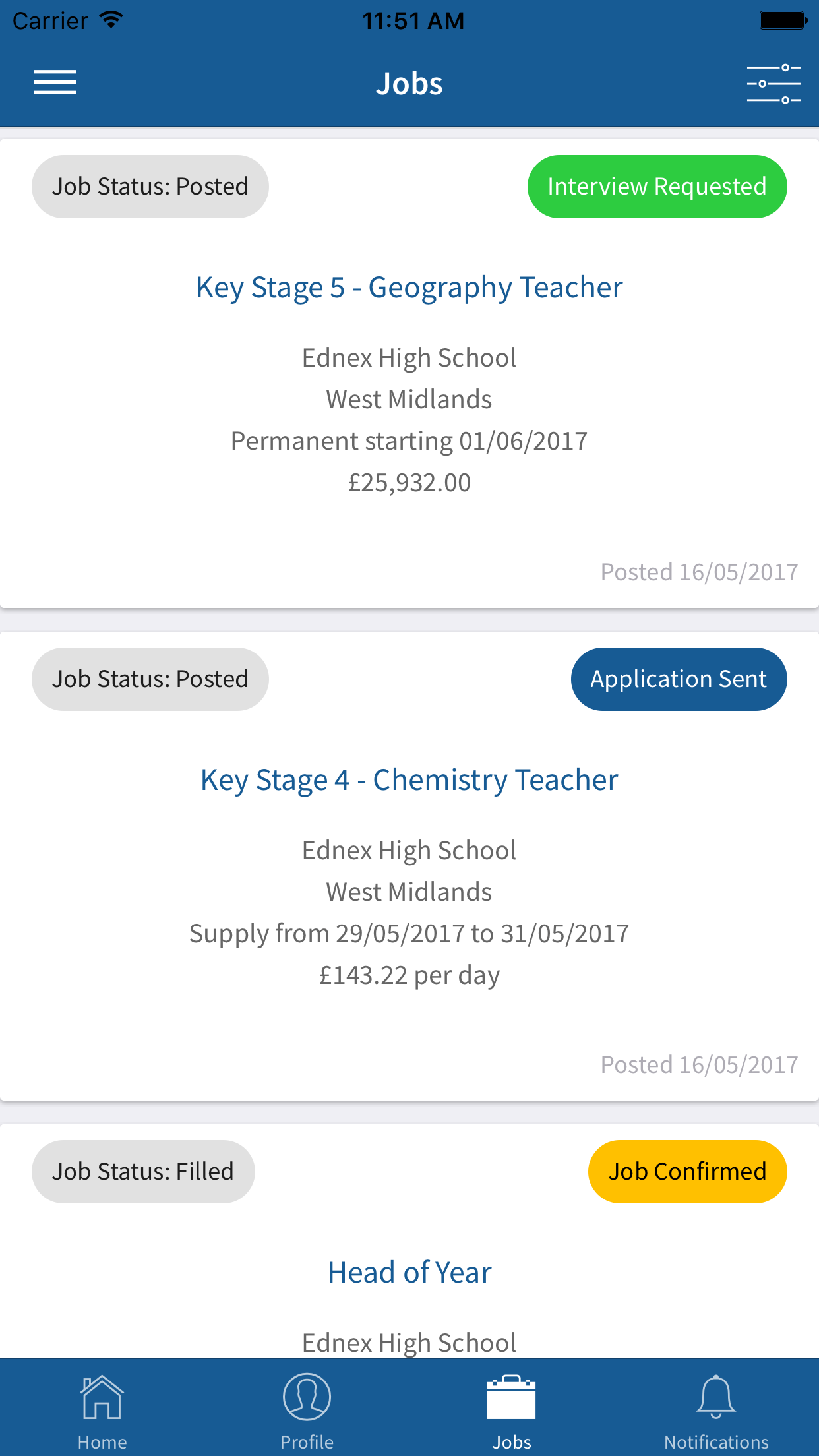Tap the Profile person icon

coord(307,1397)
